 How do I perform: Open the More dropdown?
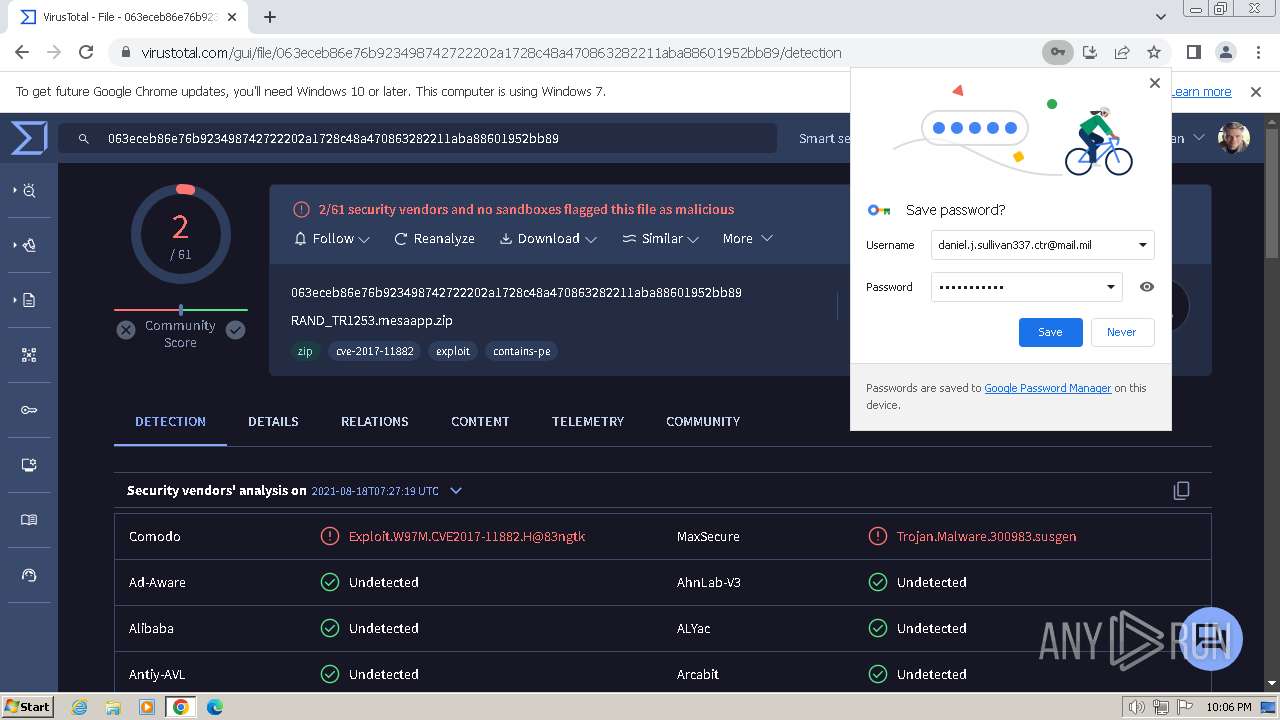tap(747, 239)
